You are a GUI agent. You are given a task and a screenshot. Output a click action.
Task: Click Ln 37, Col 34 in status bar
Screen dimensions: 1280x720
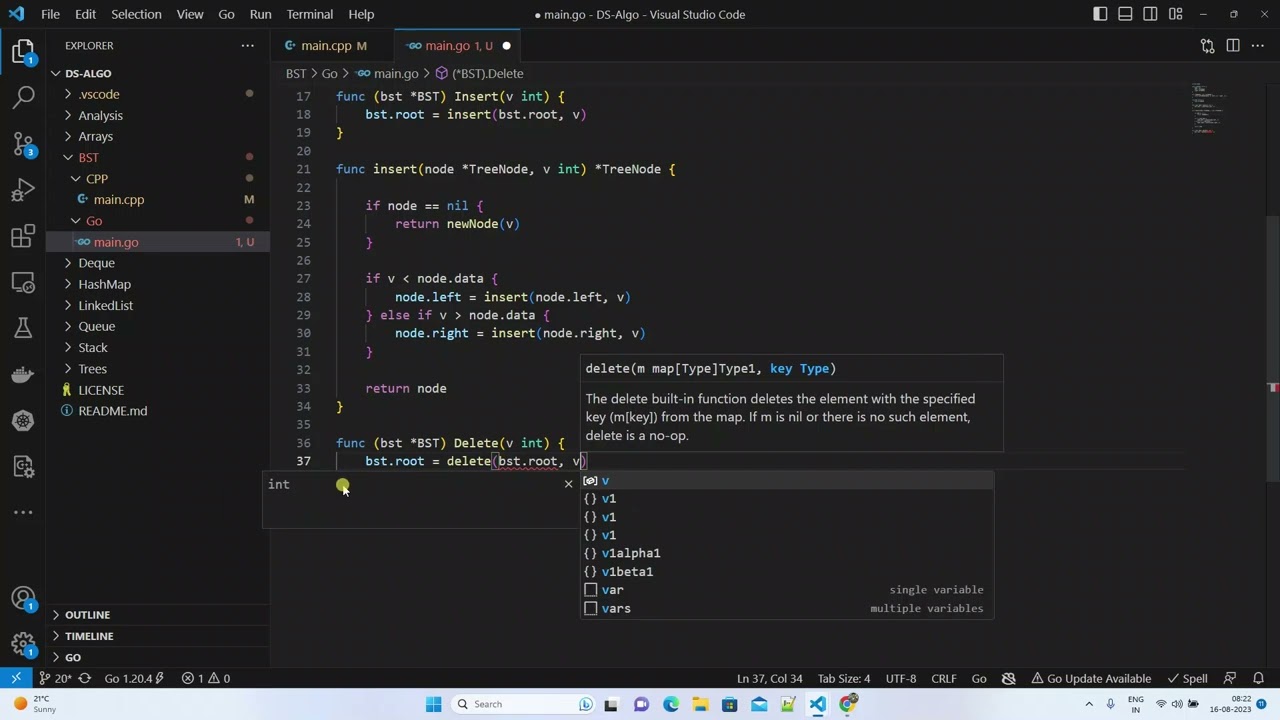(x=769, y=678)
